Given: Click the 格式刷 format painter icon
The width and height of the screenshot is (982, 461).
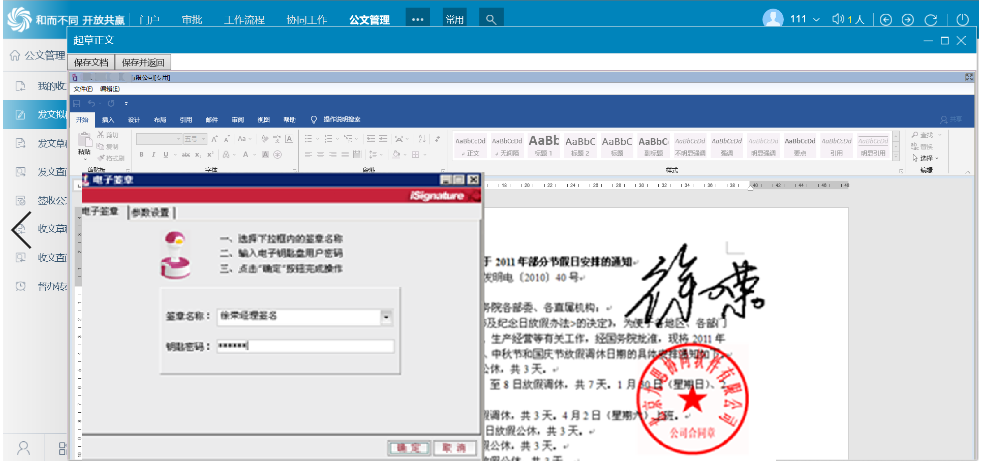Looking at the screenshot, I should pyautogui.click(x=100, y=158).
